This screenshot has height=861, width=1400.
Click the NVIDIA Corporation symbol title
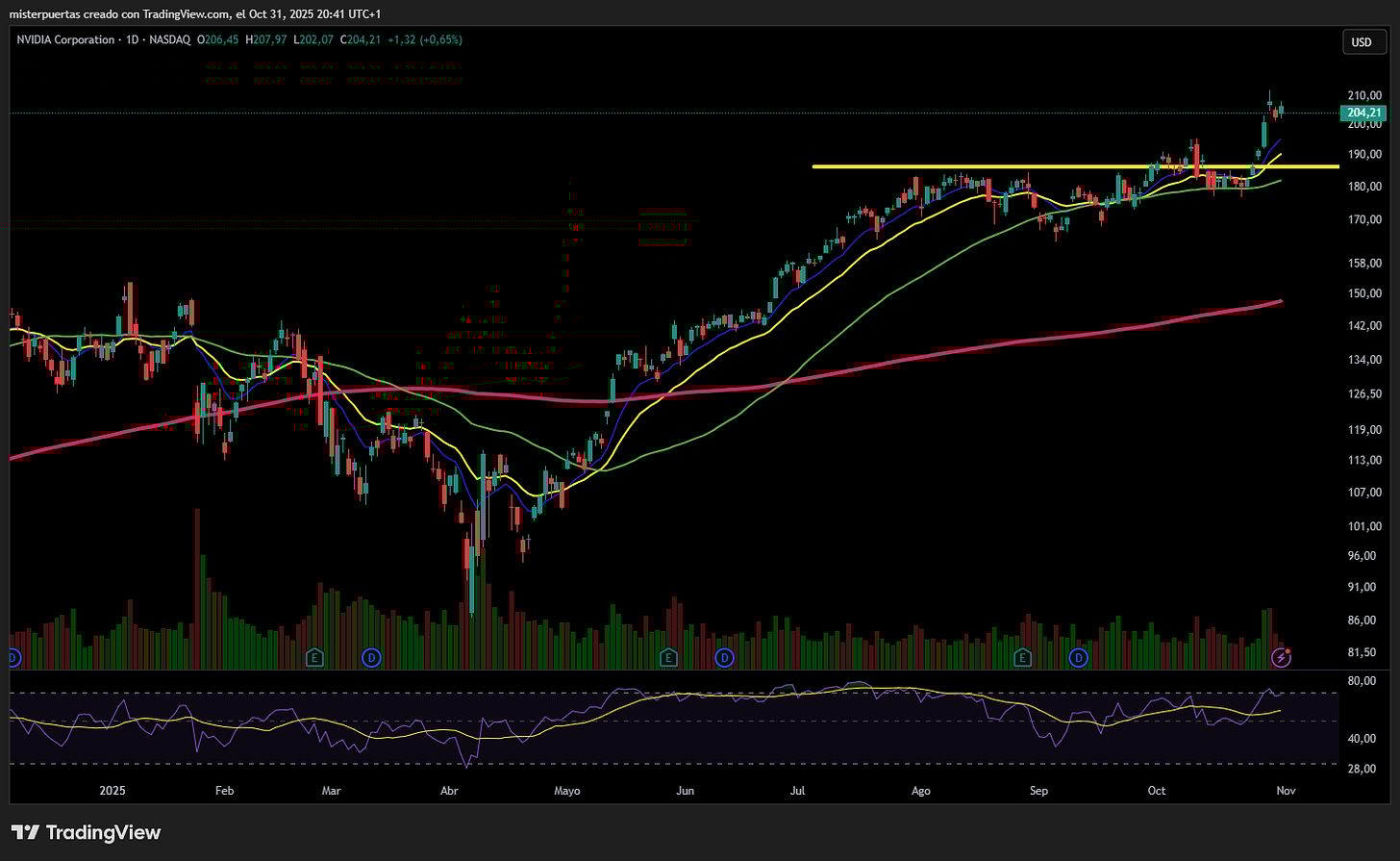(x=64, y=40)
